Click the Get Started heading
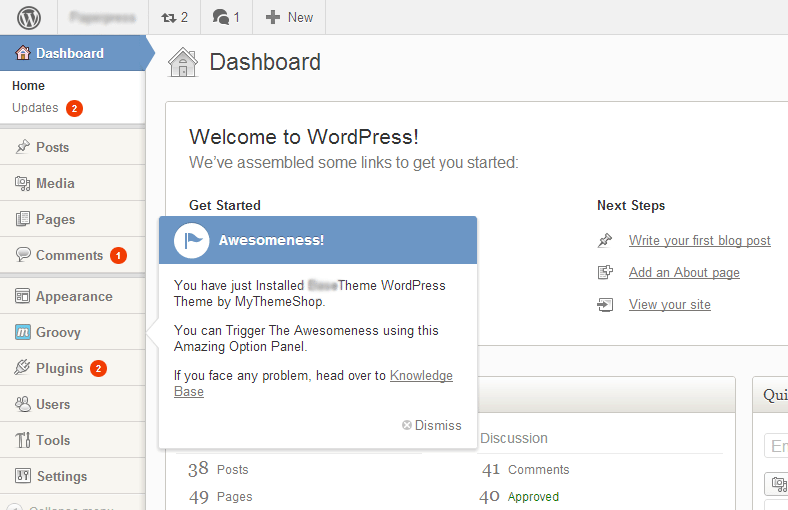The width and height of the screenshot is (788, 510). tap(225, 206)
